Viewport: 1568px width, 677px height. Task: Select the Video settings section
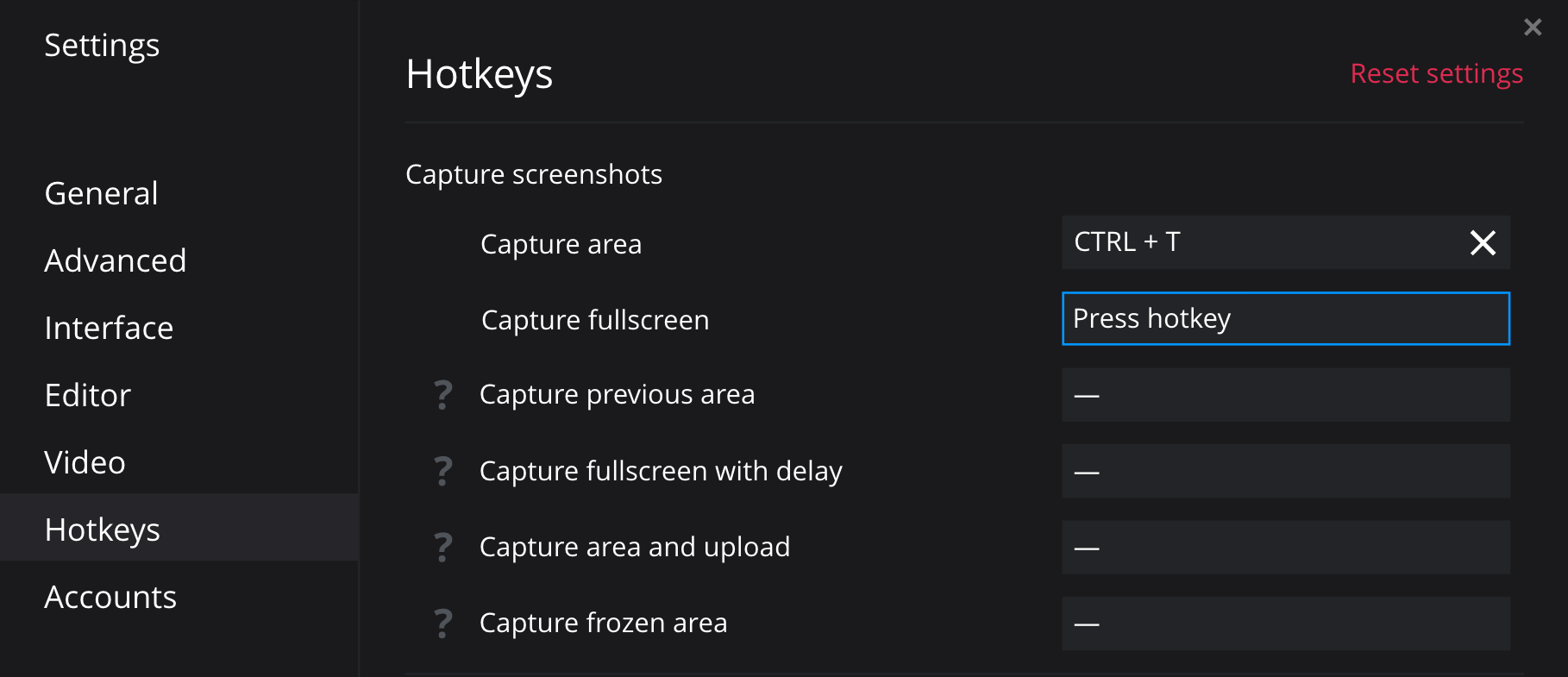coord(85,462)
